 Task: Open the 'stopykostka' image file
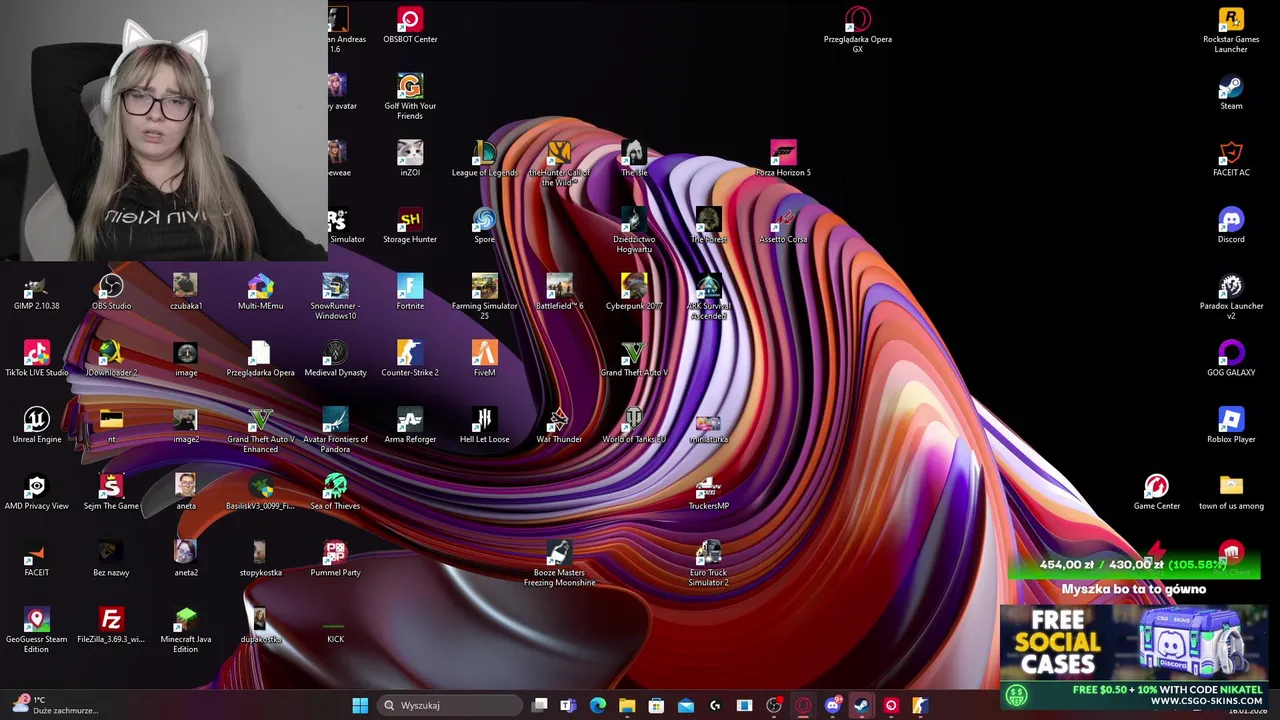coord(260,560)
